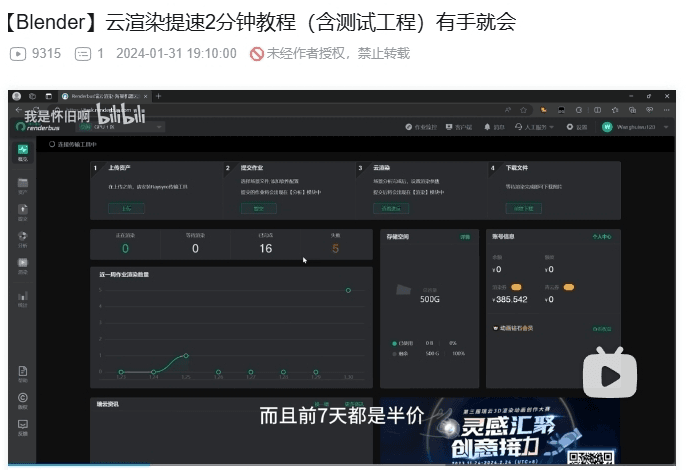Open the browser workspaces icon
Screen dimensions: 687x470
tap(32, 96)
